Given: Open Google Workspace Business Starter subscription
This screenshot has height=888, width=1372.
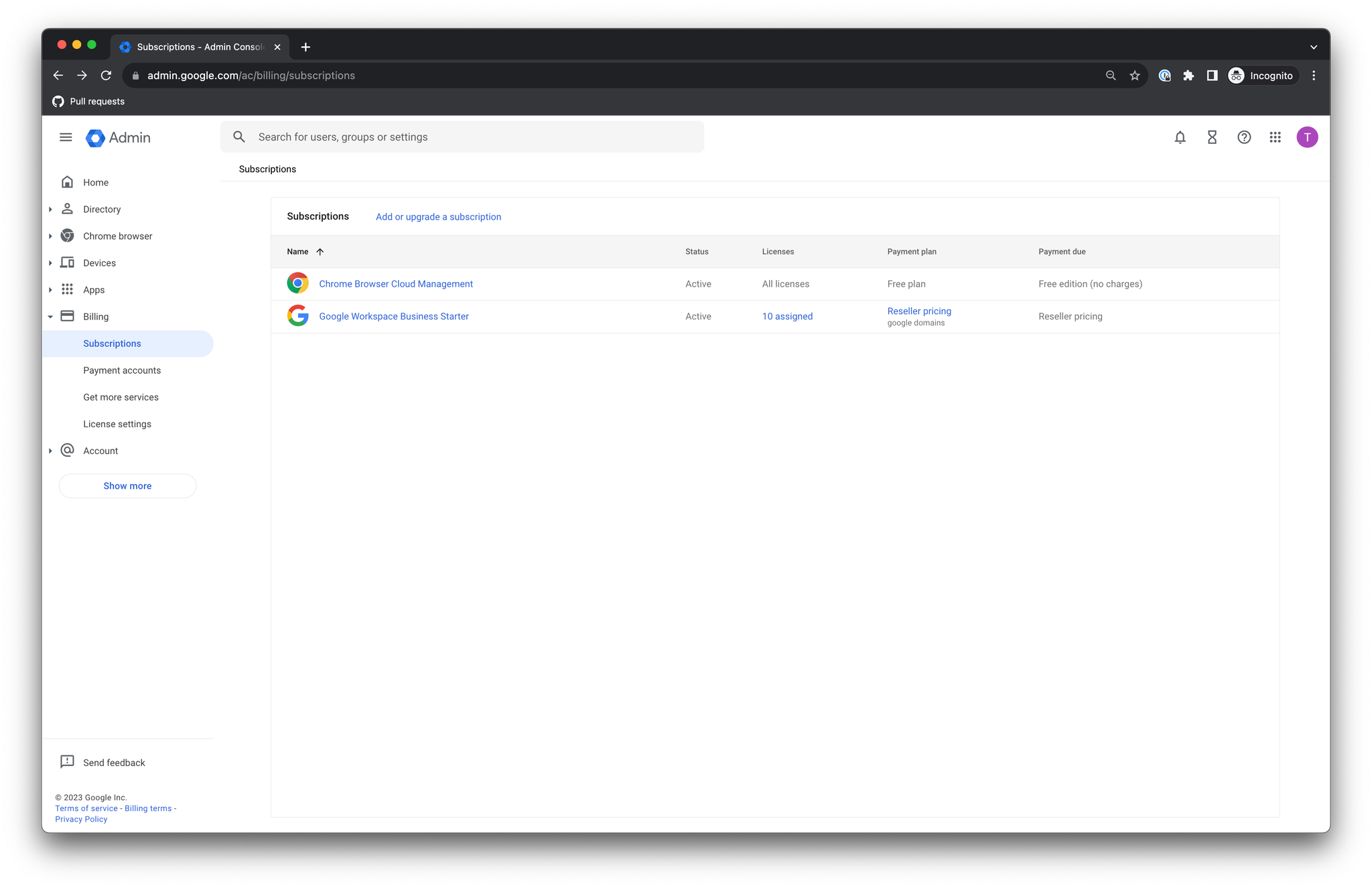Looking at the screenshot, I should coord(394,316).
